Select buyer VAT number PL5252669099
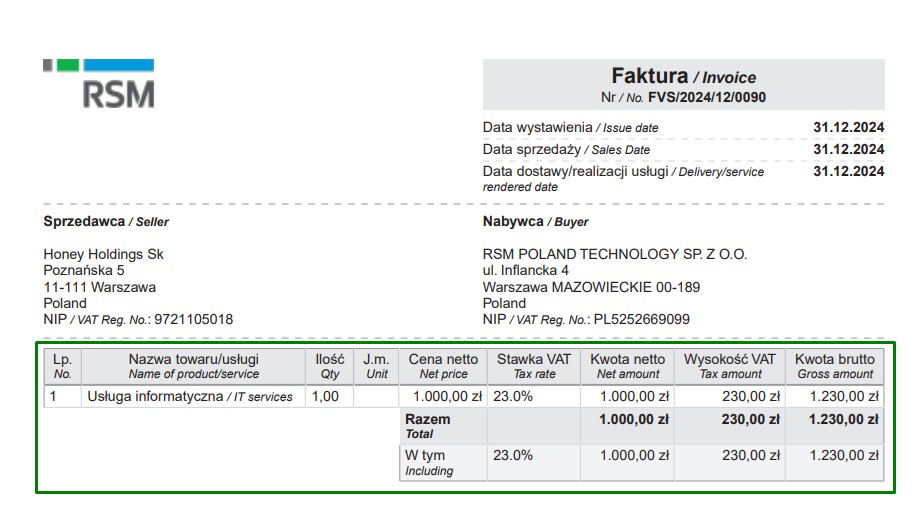 [x=644, y=319]
